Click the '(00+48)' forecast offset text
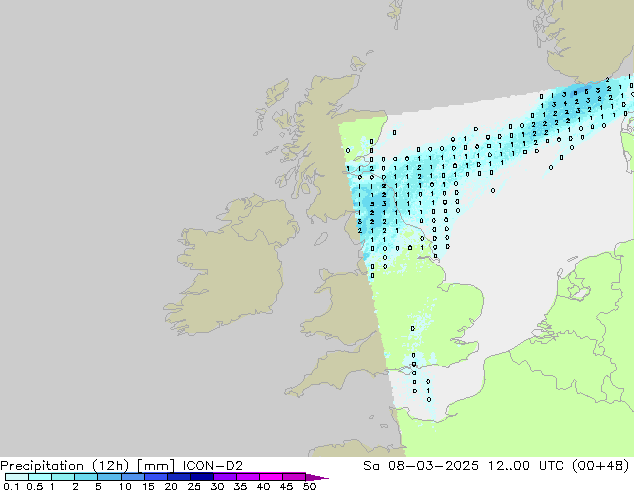The width and height of the screenshot is (634, 490). click(601, 466)
